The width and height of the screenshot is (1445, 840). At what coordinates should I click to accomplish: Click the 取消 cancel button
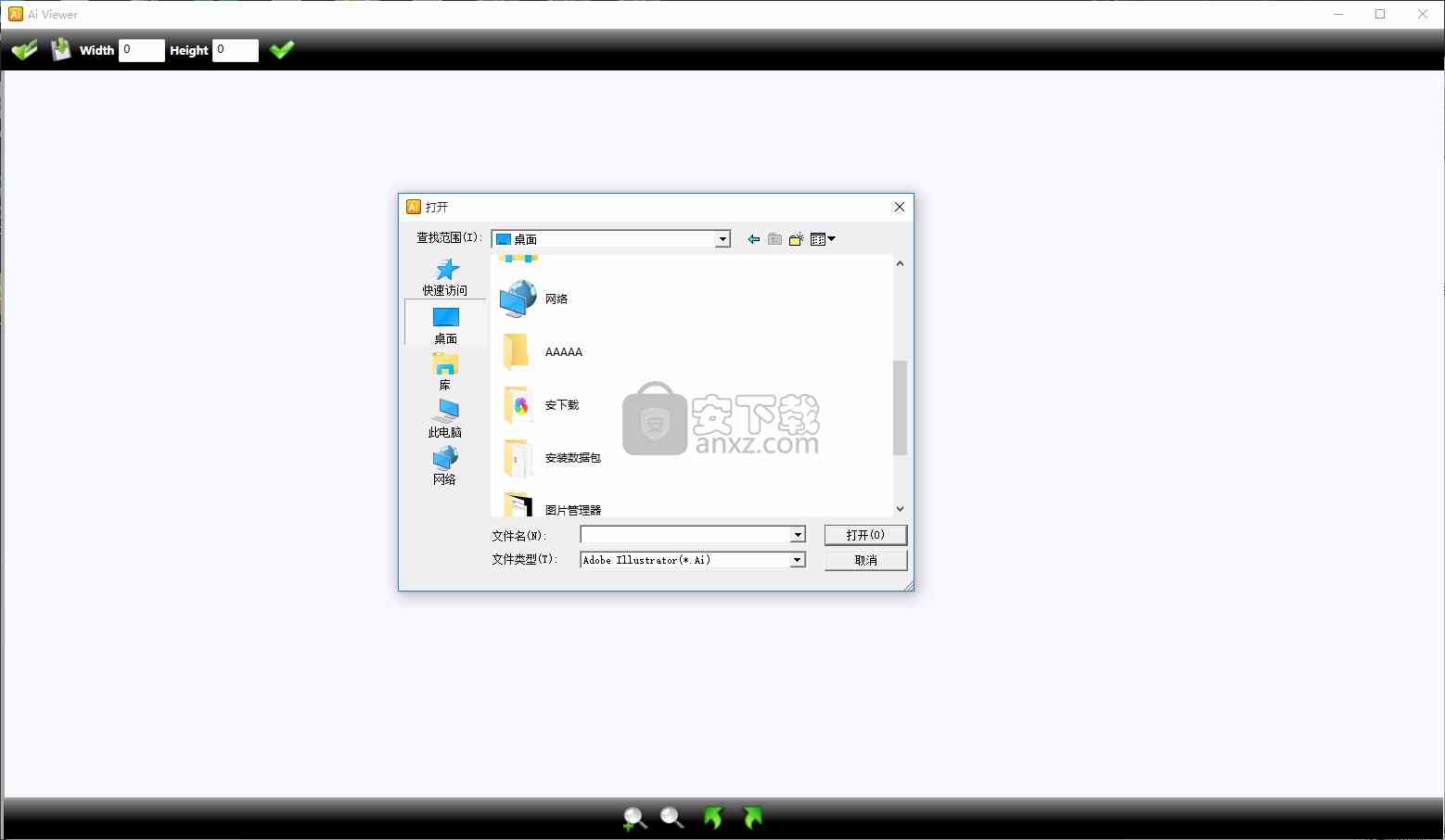(865, 560)
